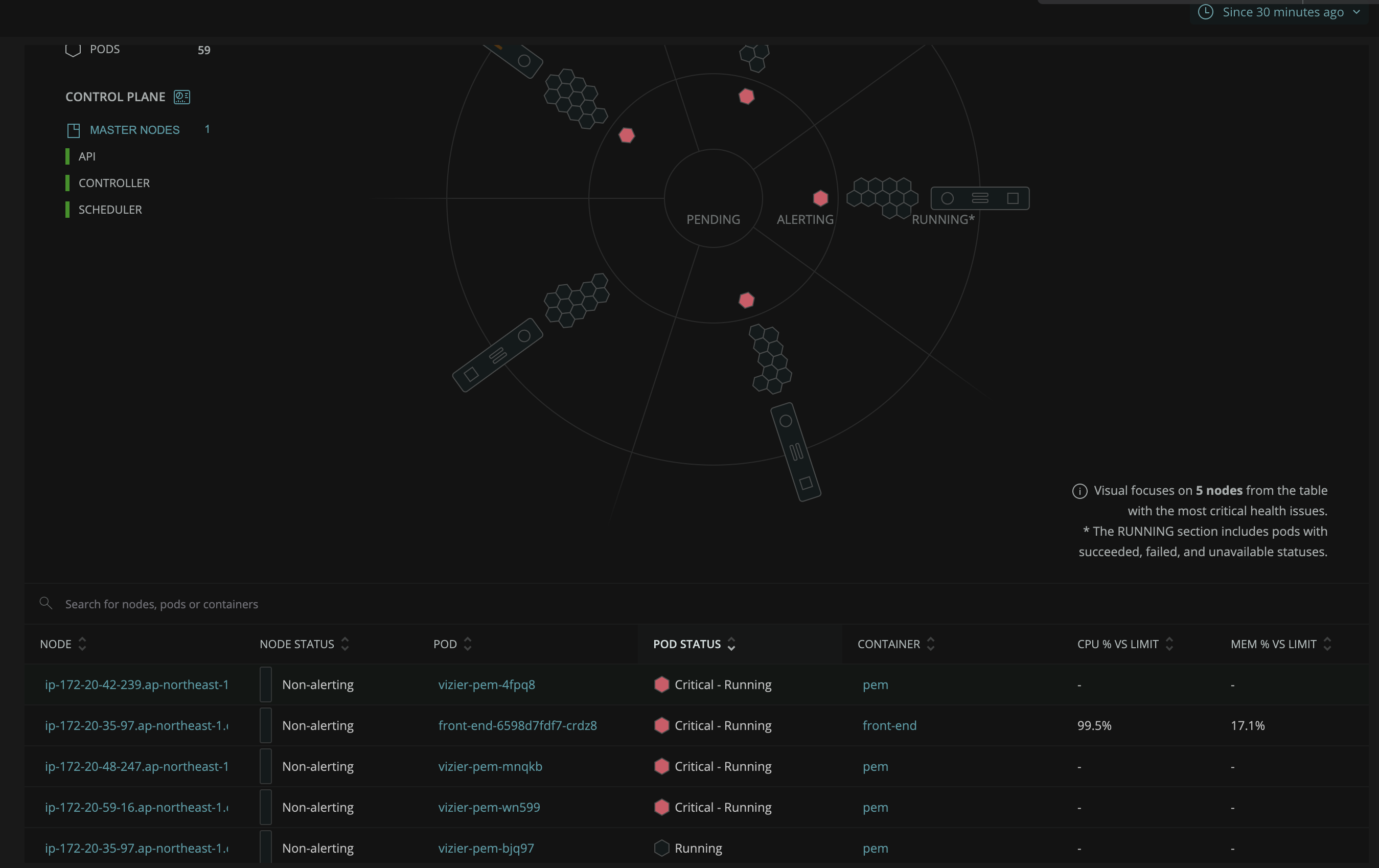Toggle the CONTROLLER health indicator
Viewport: 1379px width, 868px height.
tap(68, 183)
